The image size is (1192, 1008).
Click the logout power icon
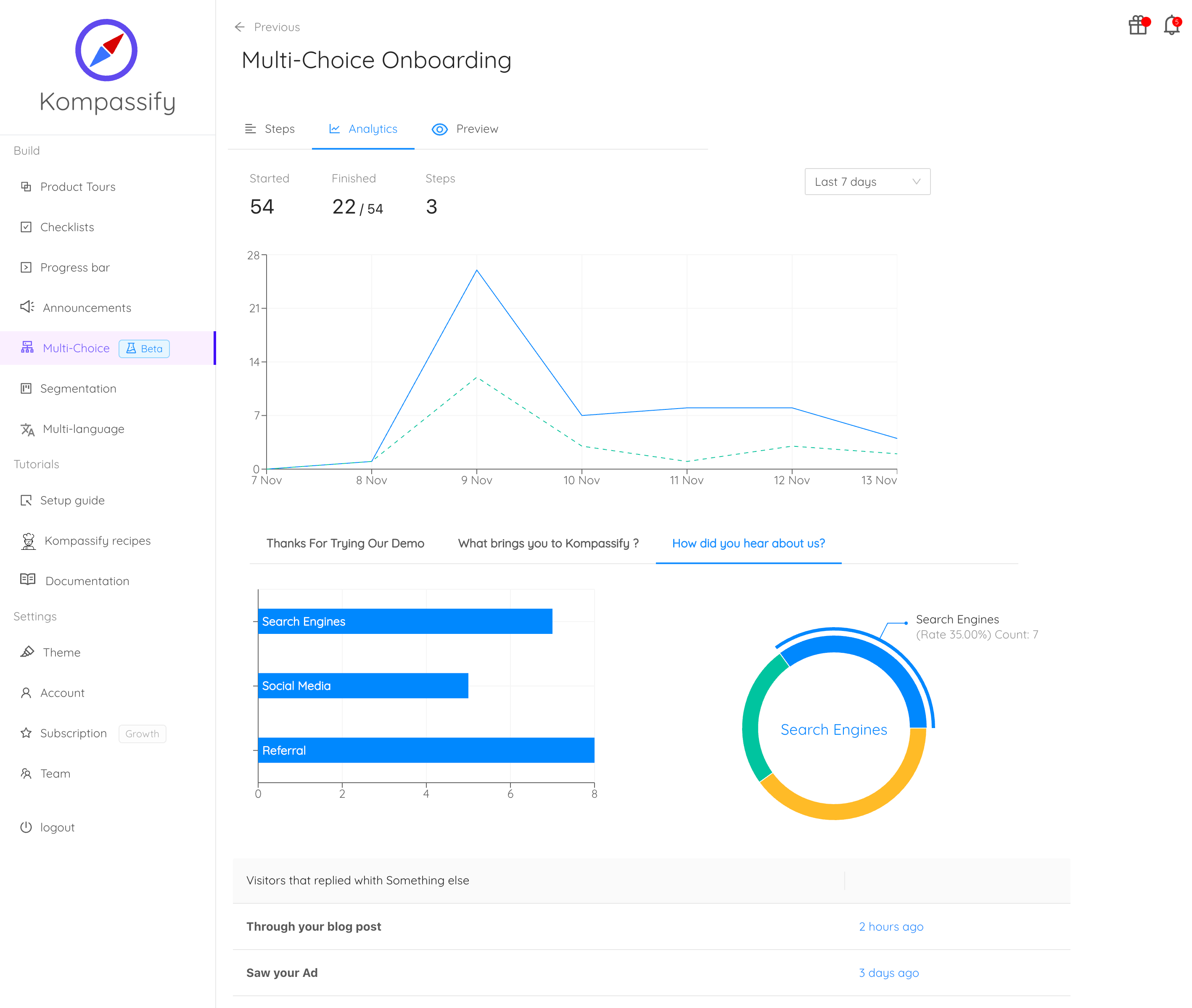point(26,827)
